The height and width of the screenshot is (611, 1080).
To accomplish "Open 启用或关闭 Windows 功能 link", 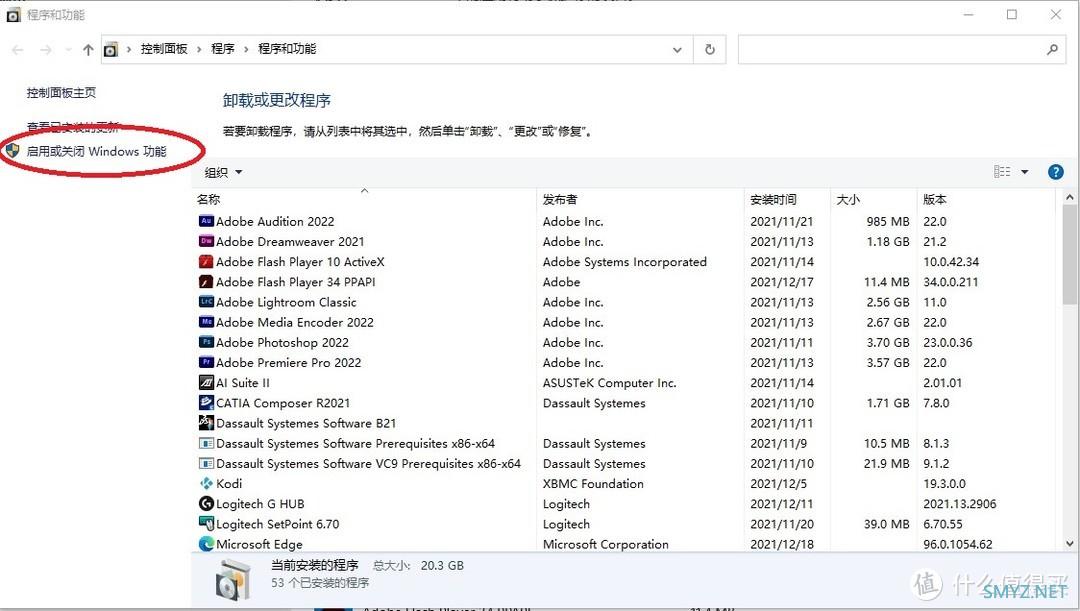I will [x=96, y=151].
